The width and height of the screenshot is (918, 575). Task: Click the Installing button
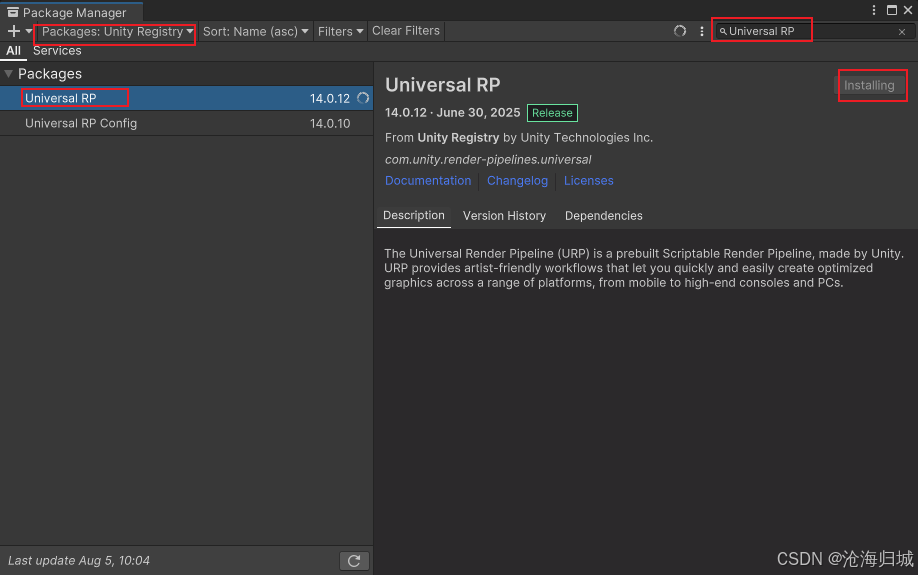pos(869,85)
